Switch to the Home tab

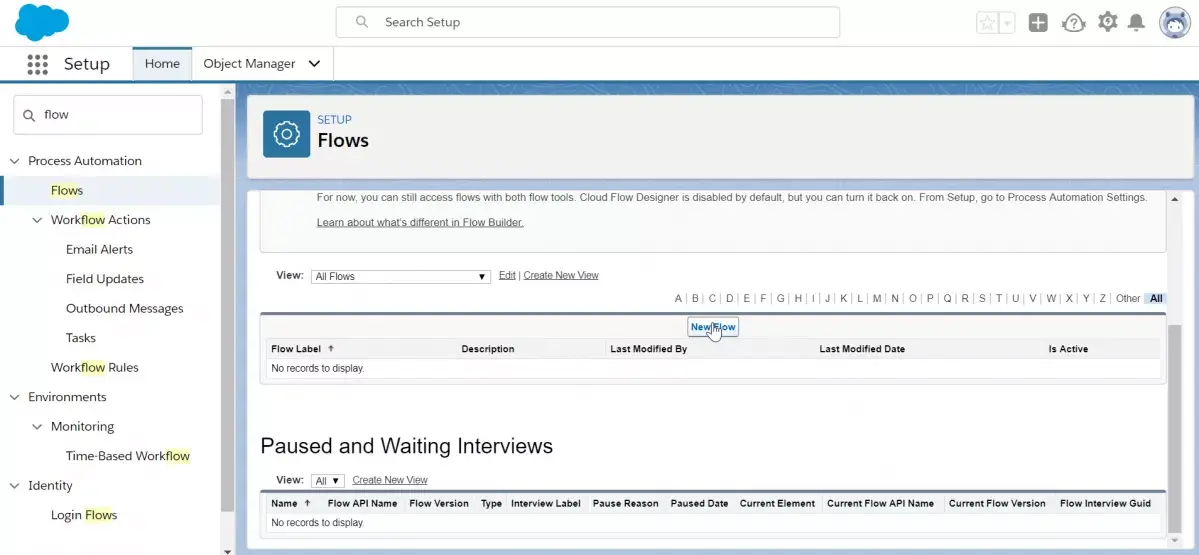(162, 63)
